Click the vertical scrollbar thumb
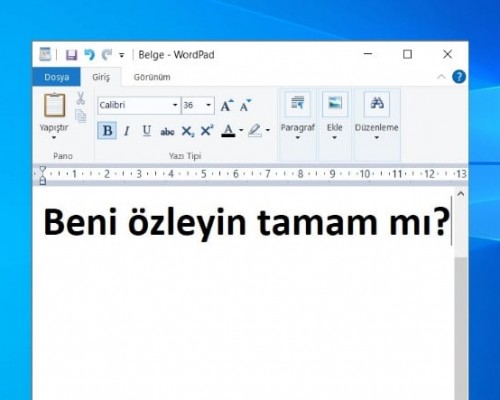Viewport: 500px width, 400px height. [x=461, y=328]
